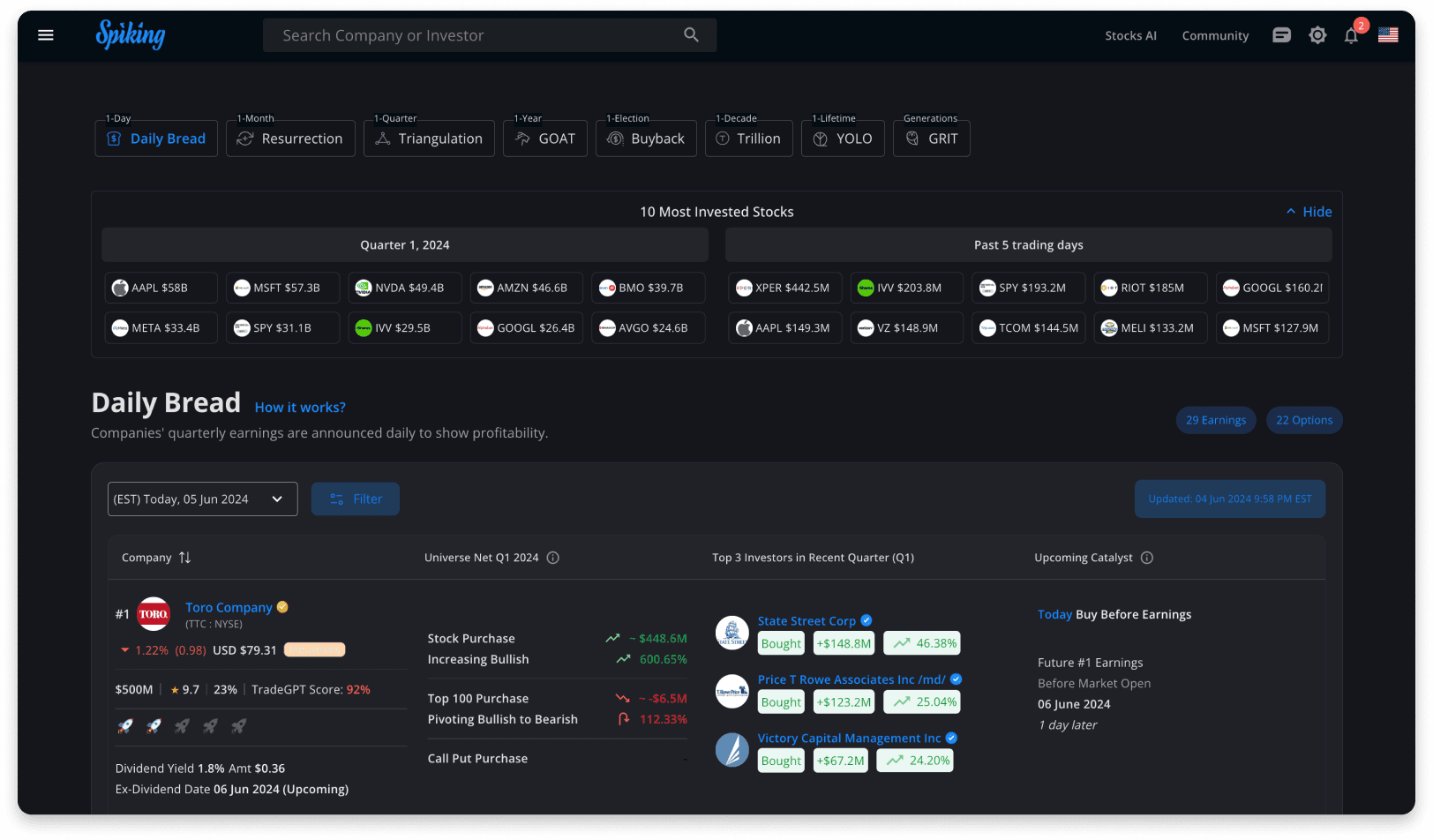This screenshot has height=840, width=1433.
Task: Click the Toro Company logo
Action: pos(154,614)
